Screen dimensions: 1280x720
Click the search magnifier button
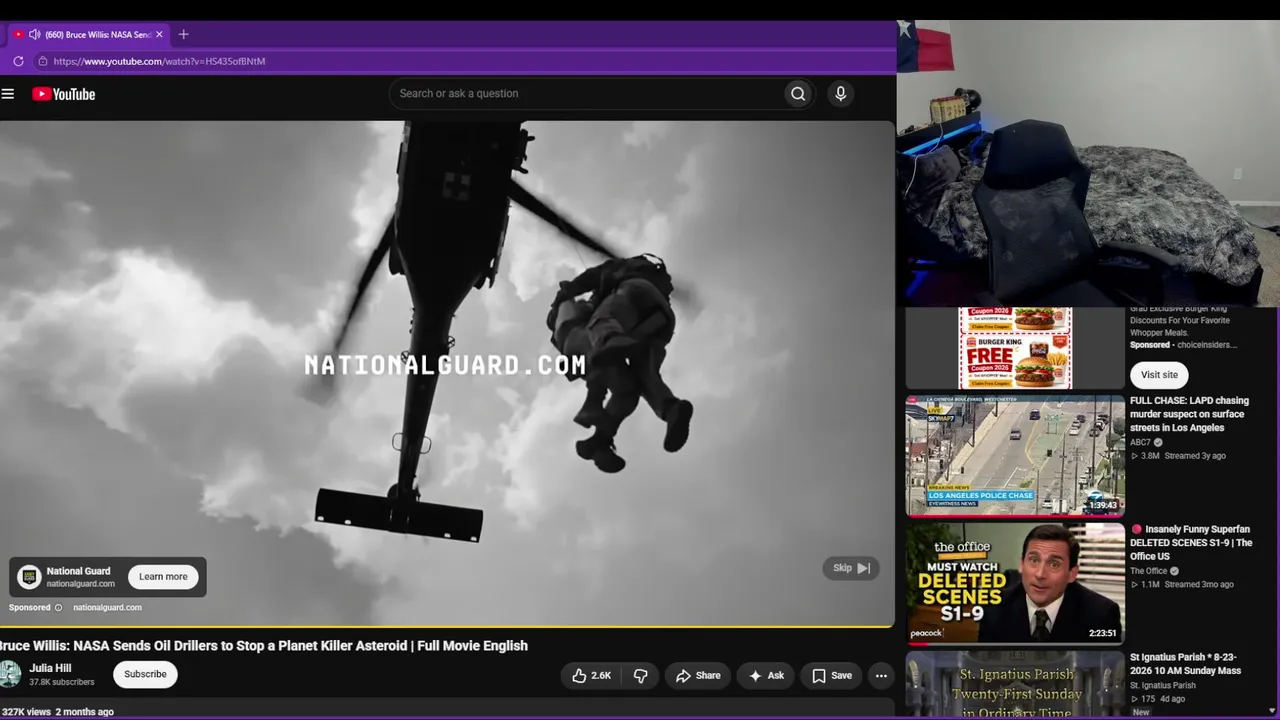798,94
